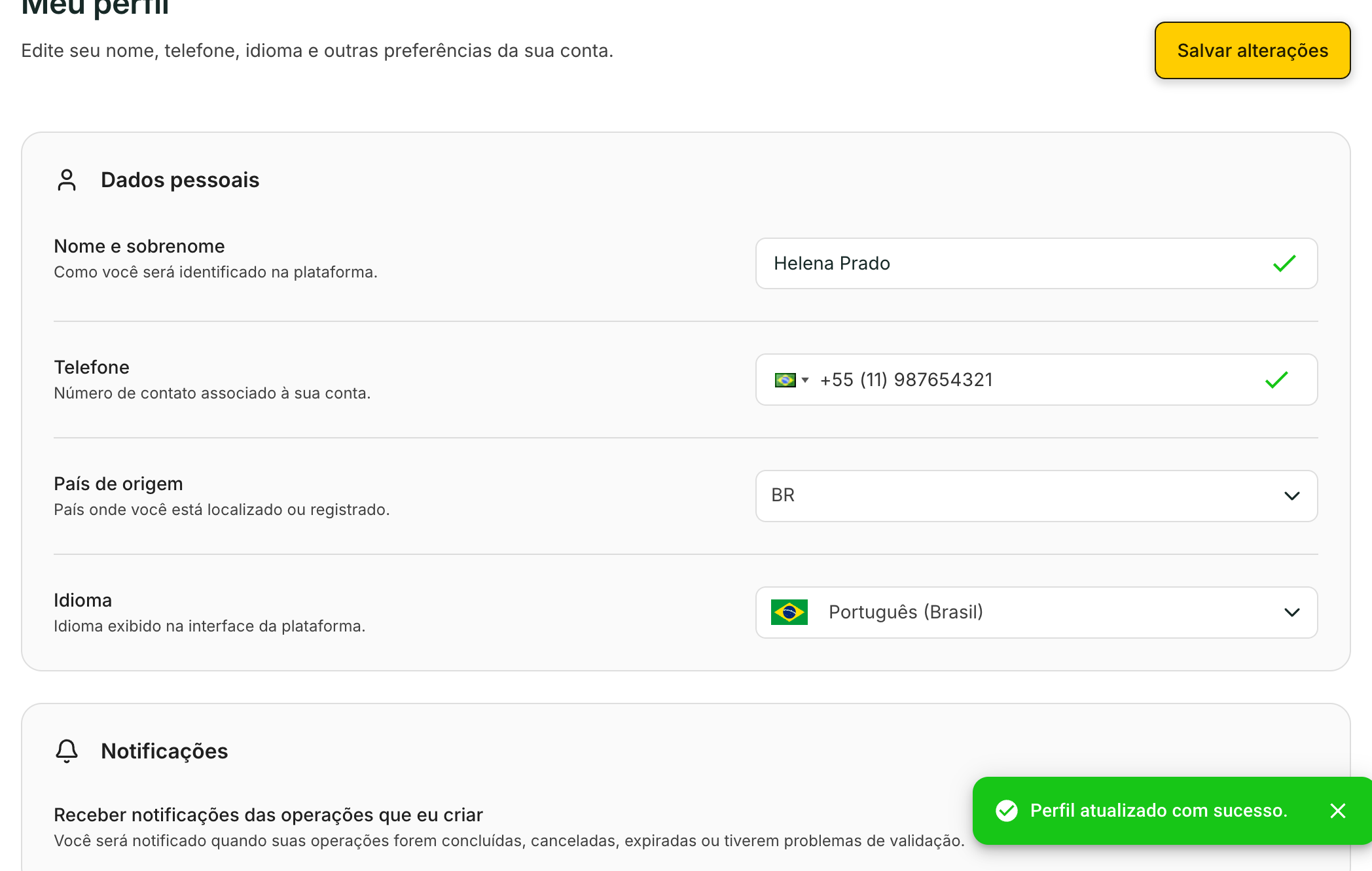Click the Nome e sobrenome label
Screen dimensions: 1372x871
coord(139,246)
